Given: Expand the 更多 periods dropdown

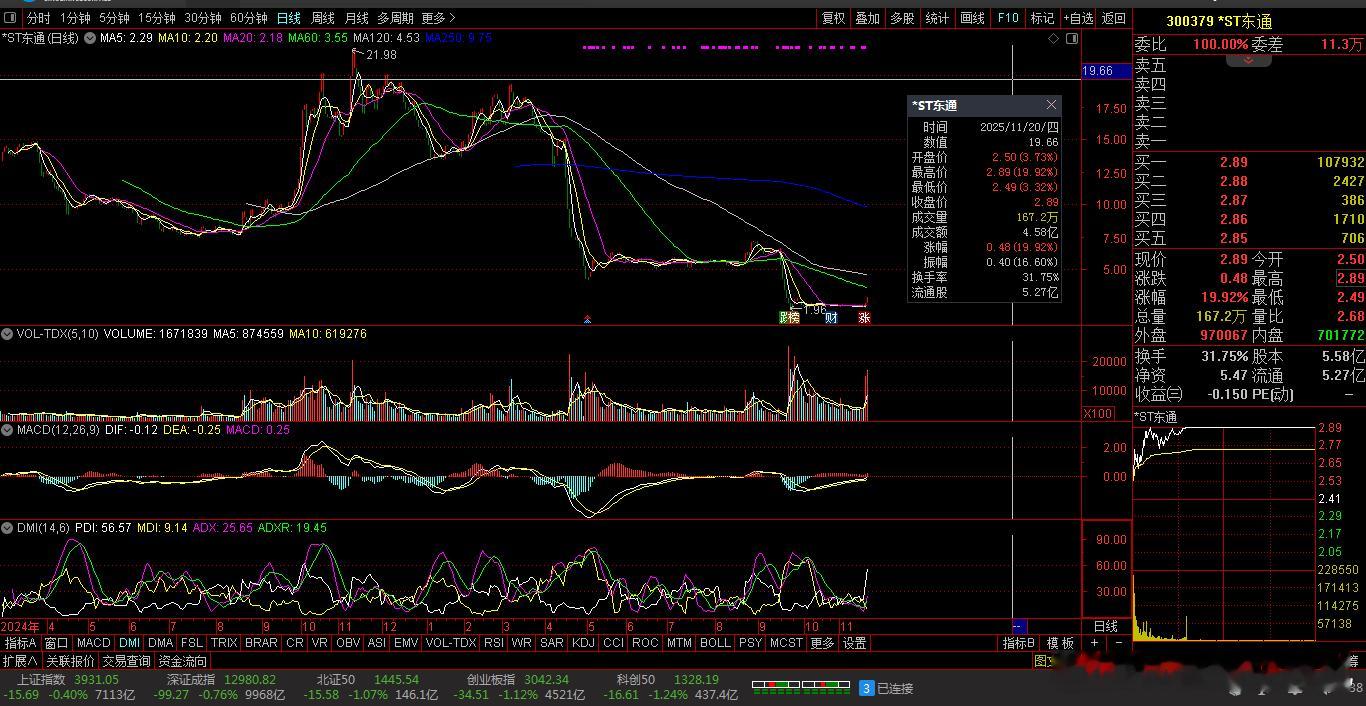Looking at the screenshot, I should click(x=438, y=18).
